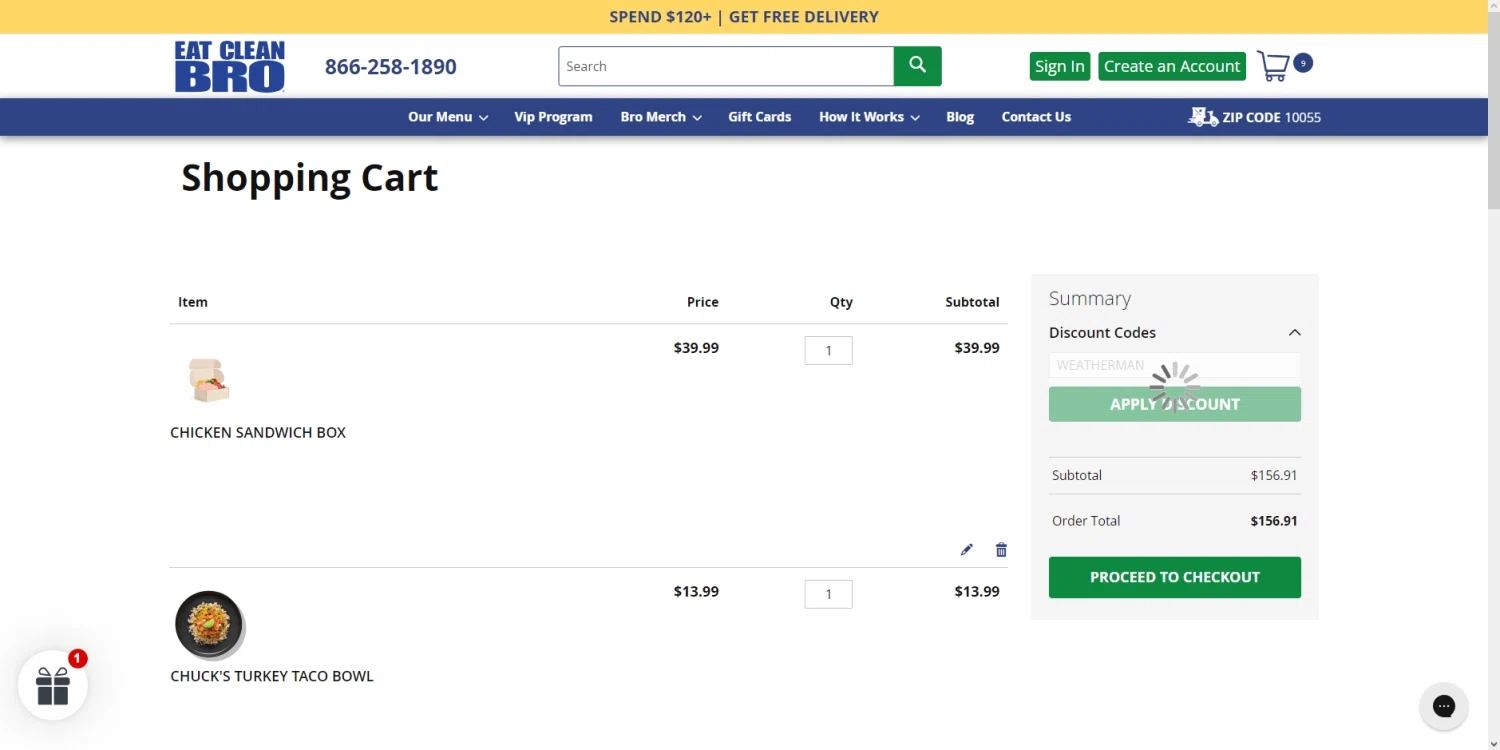Screen dimensions: 1500x750
Task: Click the $13.99 subtotal for Turkey Taco Bowl
Action: [x=977, y=592]
